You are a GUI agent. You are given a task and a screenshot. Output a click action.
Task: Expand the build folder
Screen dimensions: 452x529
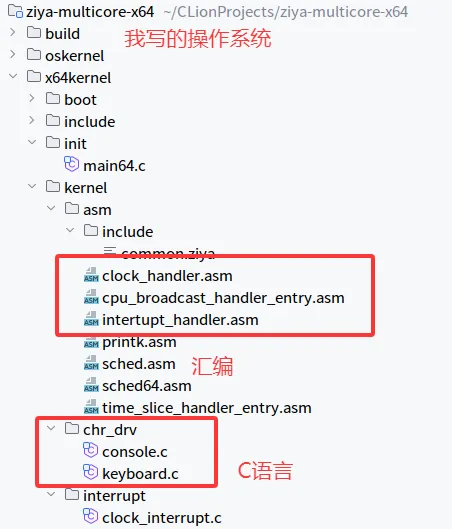click(x=13, y=32)
